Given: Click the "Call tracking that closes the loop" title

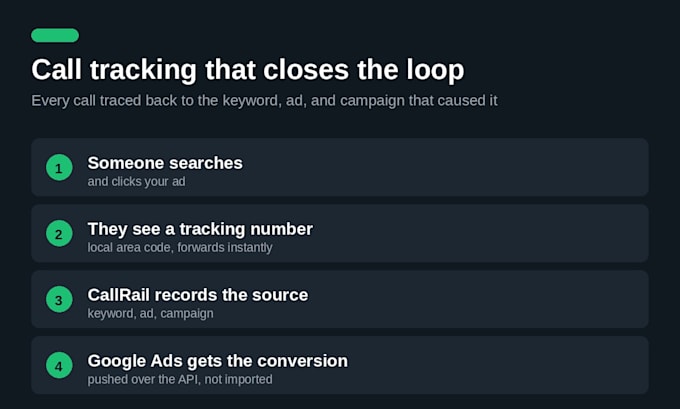Looking at the screenshot, I should click(248, 70).
